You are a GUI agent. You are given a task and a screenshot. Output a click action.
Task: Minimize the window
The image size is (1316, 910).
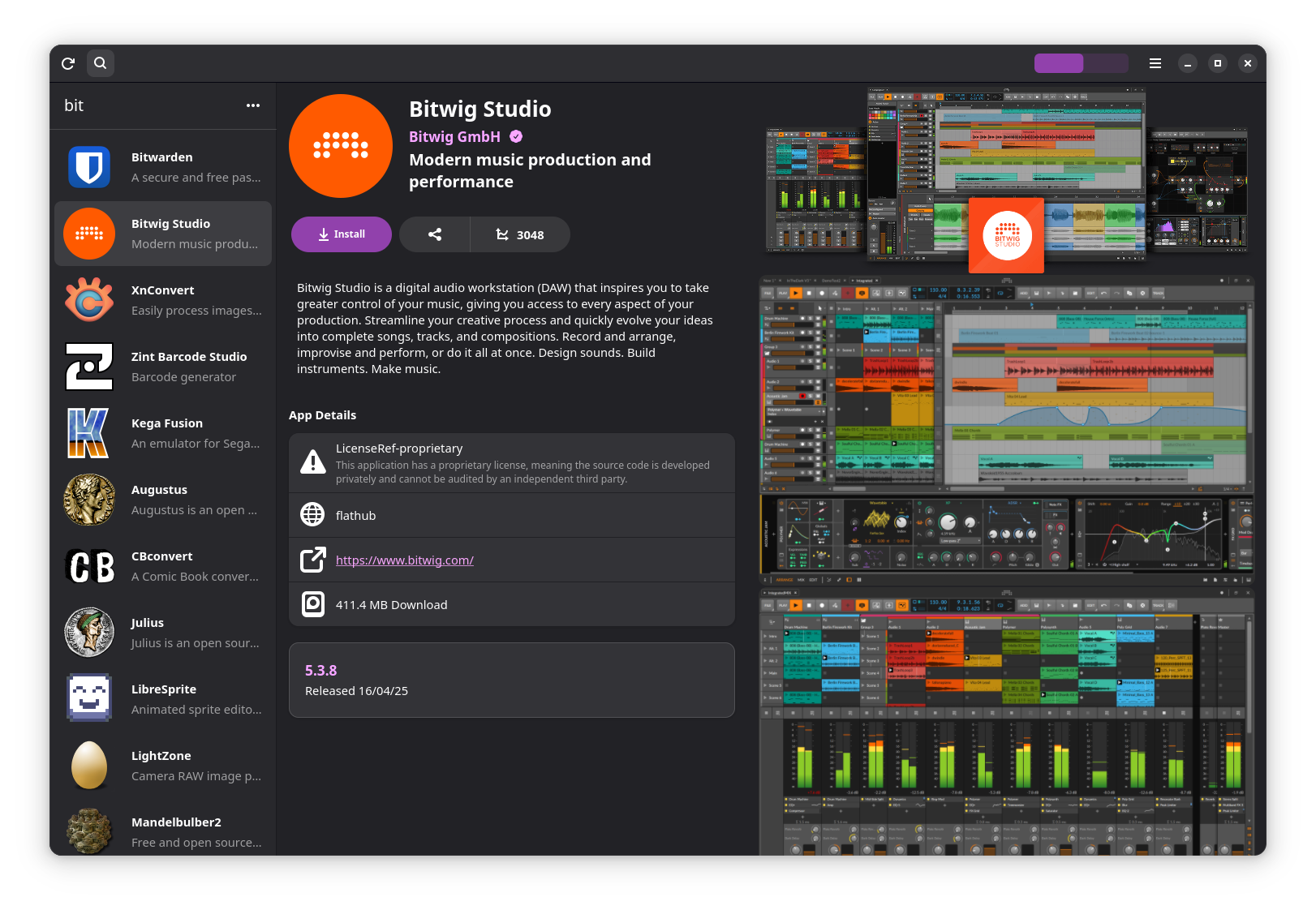(1187, 63)
